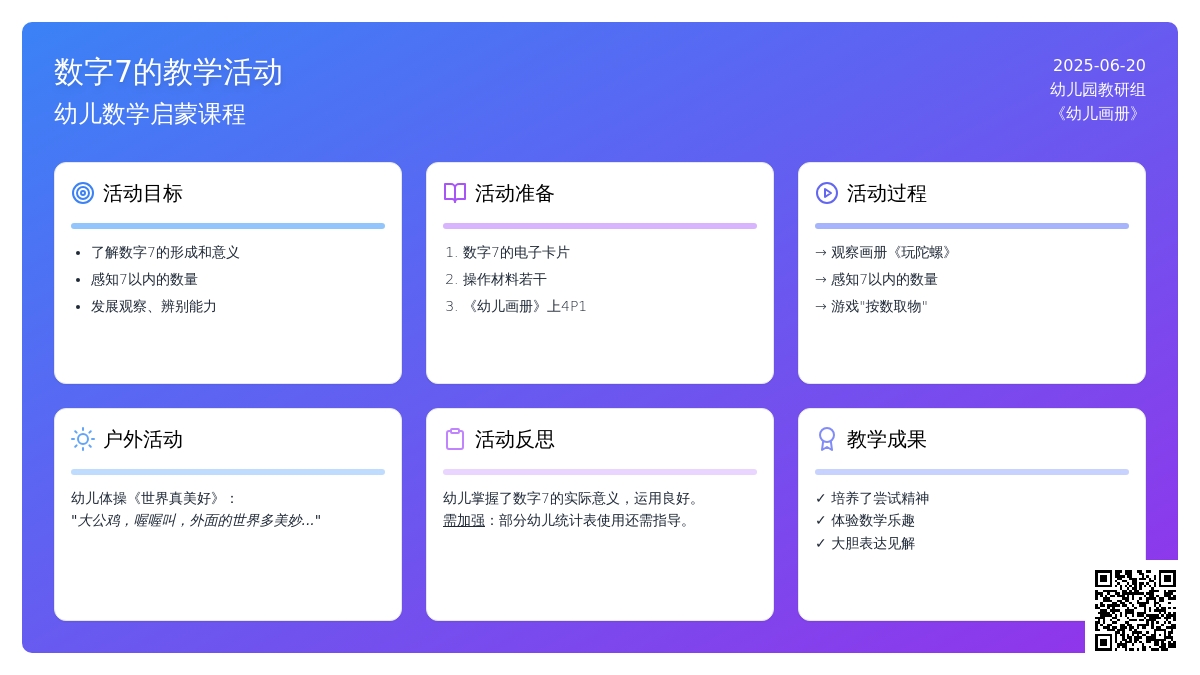Click list item 数字7的电子卡片
This screenshot has height=675, width=1200.
click(516, 253)
